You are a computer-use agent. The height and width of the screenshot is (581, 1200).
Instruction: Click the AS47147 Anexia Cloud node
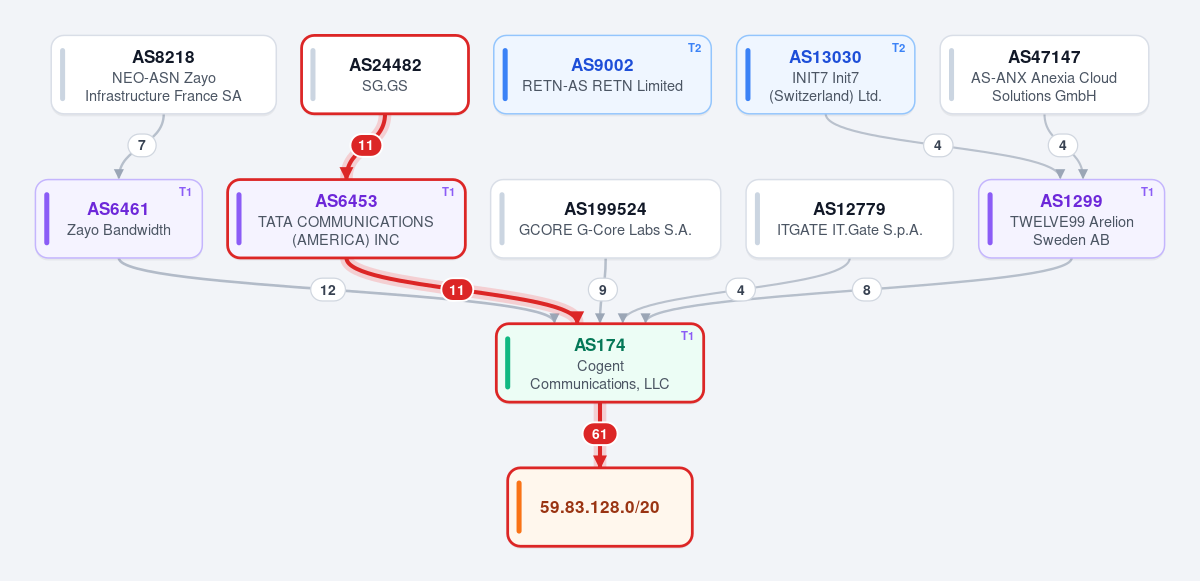1044,75
